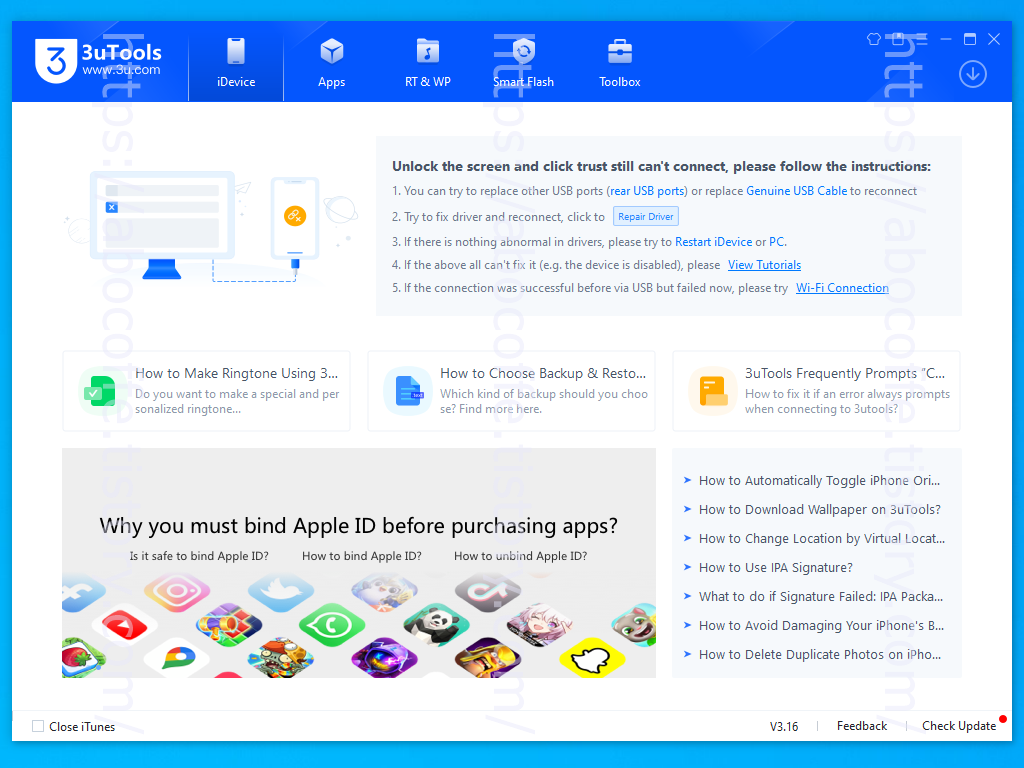The height and width of the screenshot is (768, 1024).
Task: Open the skin theme shirt icon
Action: click(873, 39)
